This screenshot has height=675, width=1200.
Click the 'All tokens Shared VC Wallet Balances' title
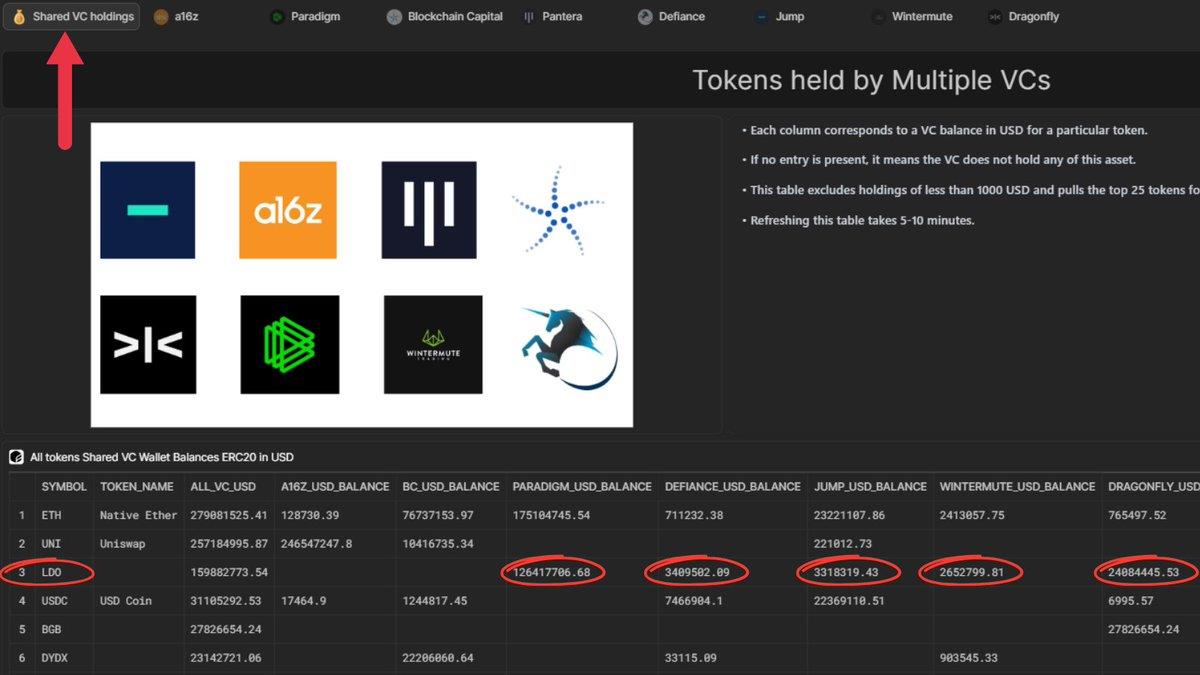tap(162, 457)
